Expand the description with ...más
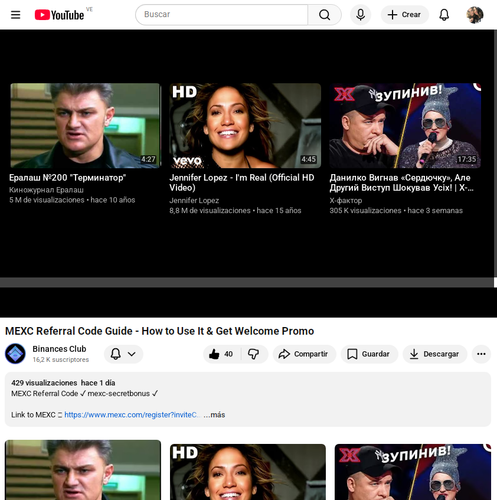Screen dimensions: 497x500 (214, 415)
